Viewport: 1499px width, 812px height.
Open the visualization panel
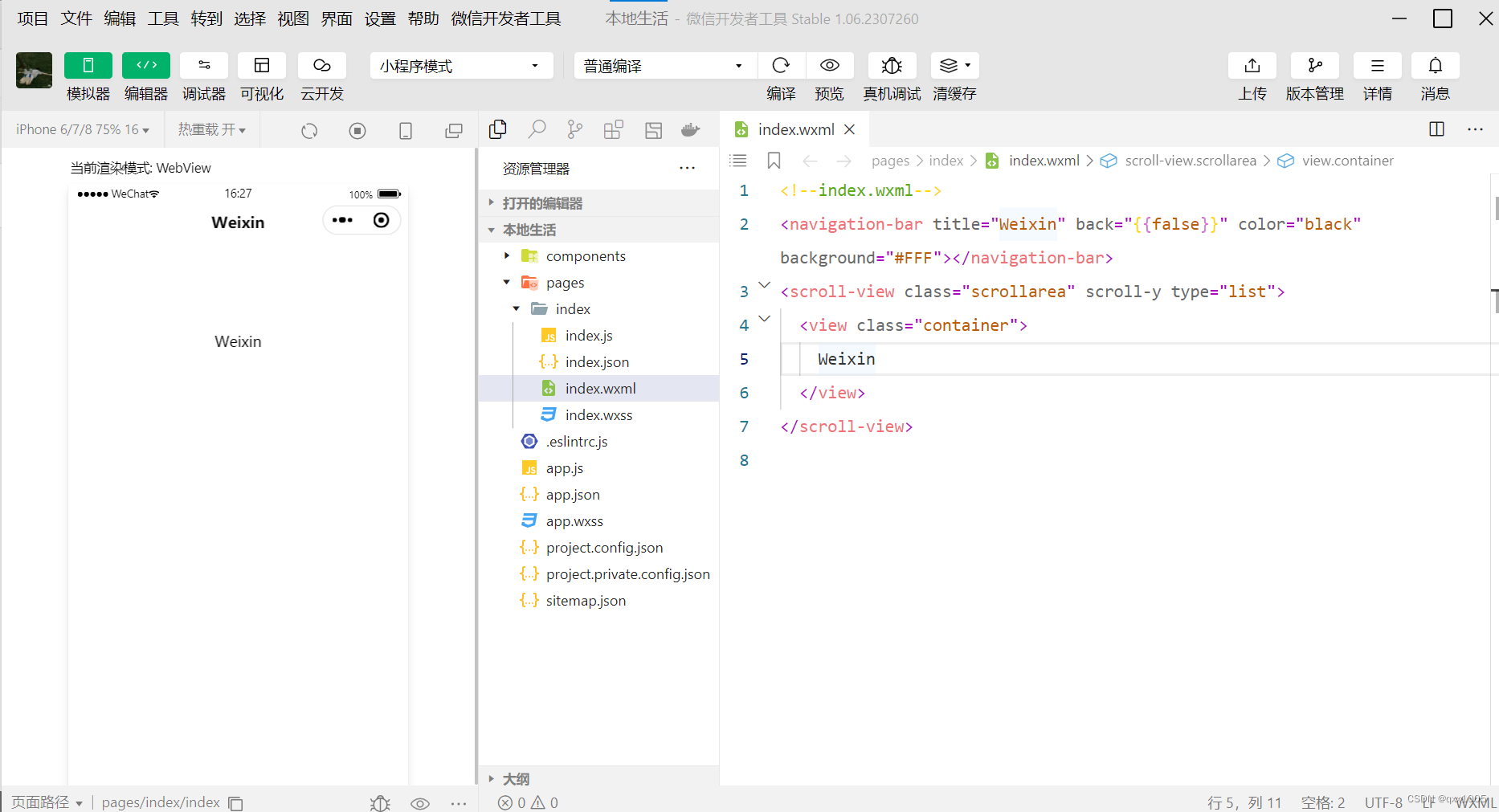262,66
